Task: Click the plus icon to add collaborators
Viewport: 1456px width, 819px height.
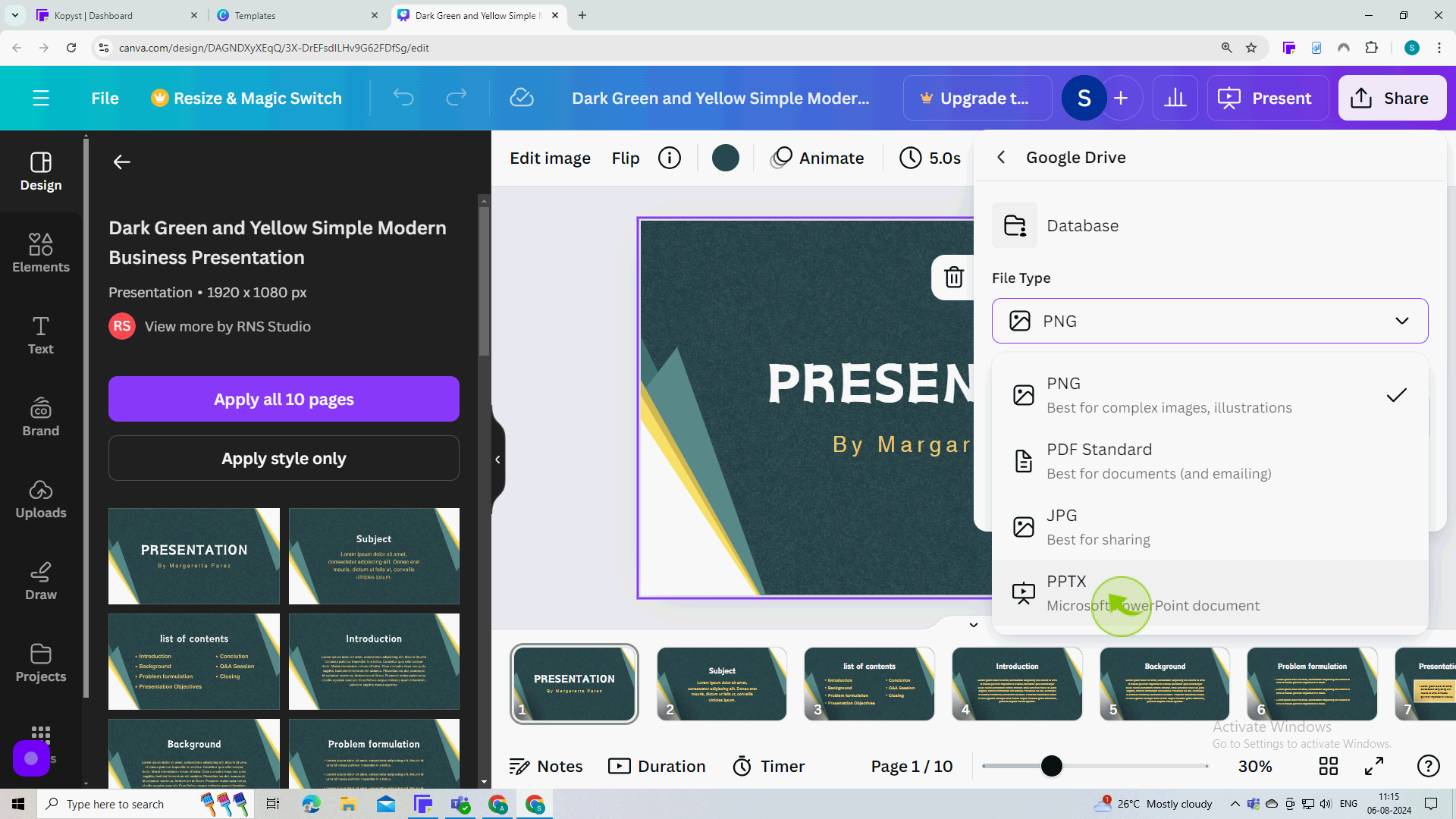Action: [x=1121, y=98]
